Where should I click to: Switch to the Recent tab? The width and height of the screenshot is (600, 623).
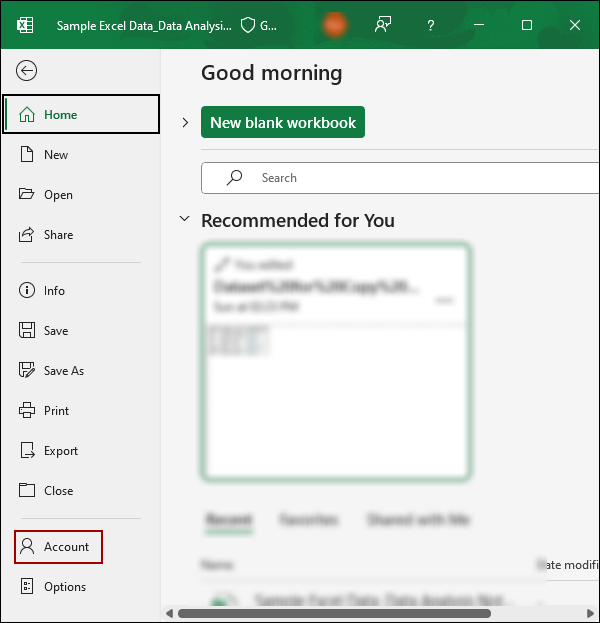[x=229, y=520]
